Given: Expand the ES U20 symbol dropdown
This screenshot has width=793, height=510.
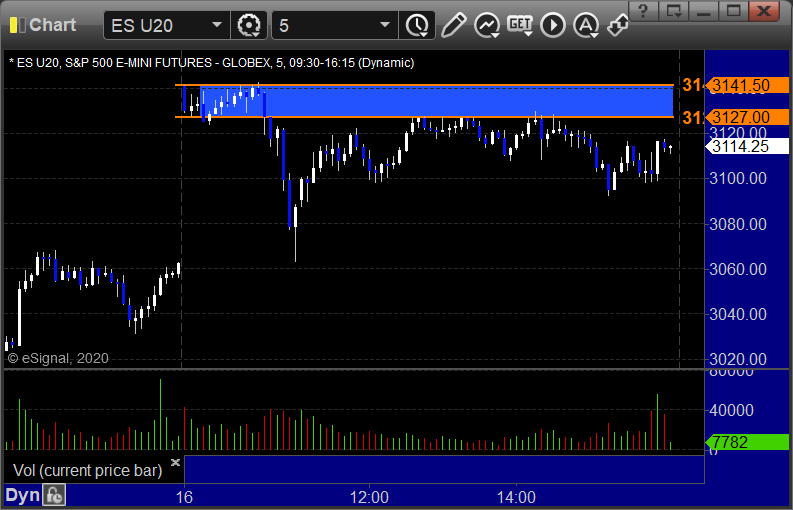Looking at the screenshot, I should 217,25.
